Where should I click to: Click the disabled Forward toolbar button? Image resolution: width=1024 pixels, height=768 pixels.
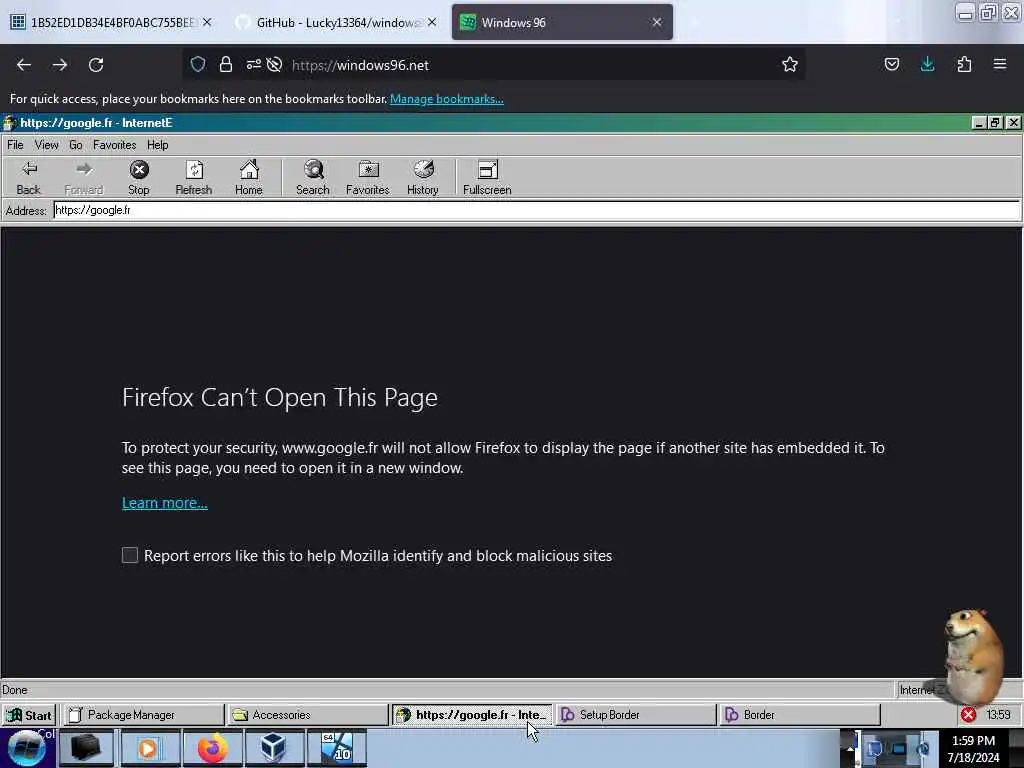coord(84,177)
